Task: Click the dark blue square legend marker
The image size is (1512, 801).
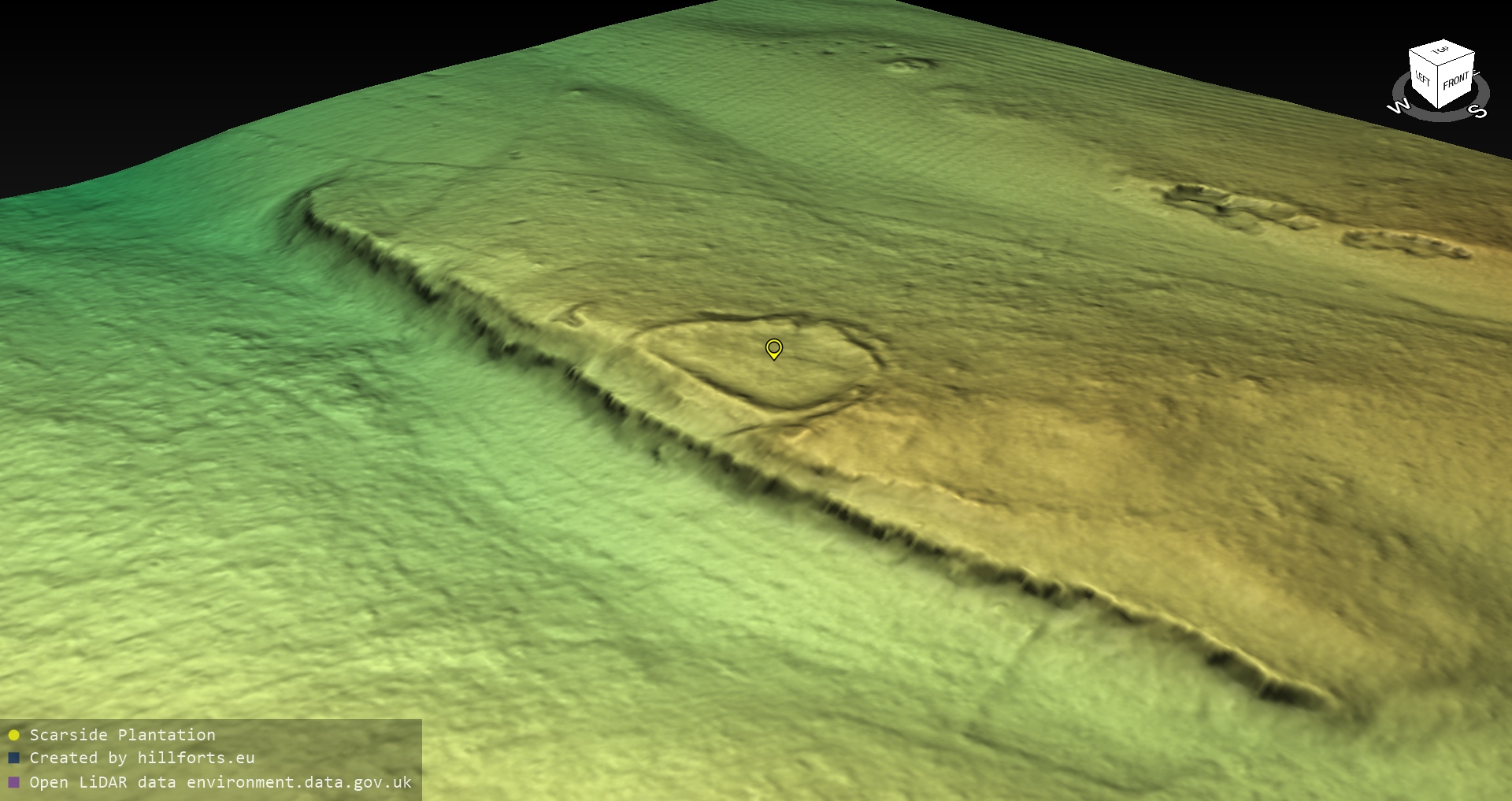Action: coord(13,758)
